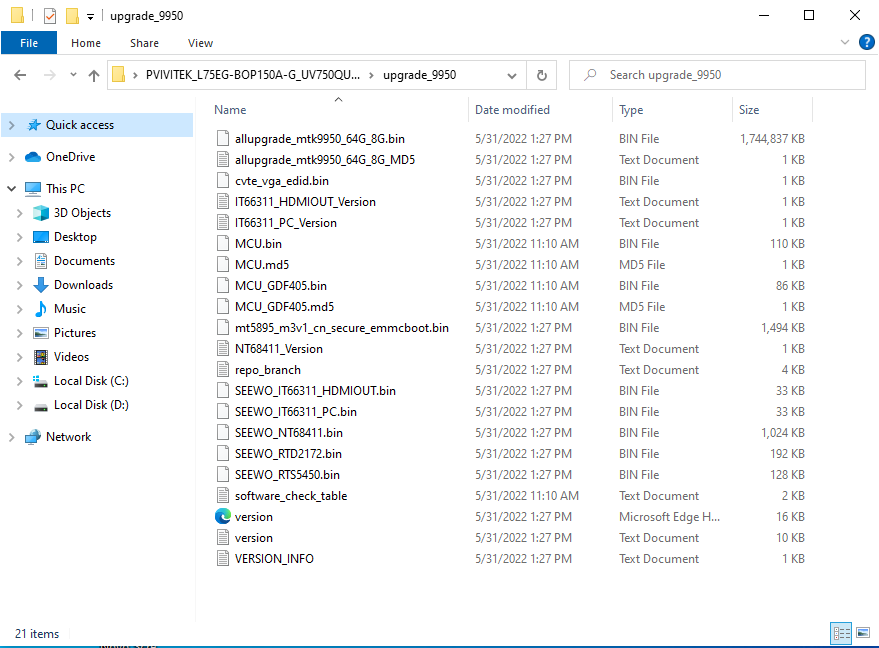Collapse the This PC tree node
879x648 pixels.
click(12, 189)
